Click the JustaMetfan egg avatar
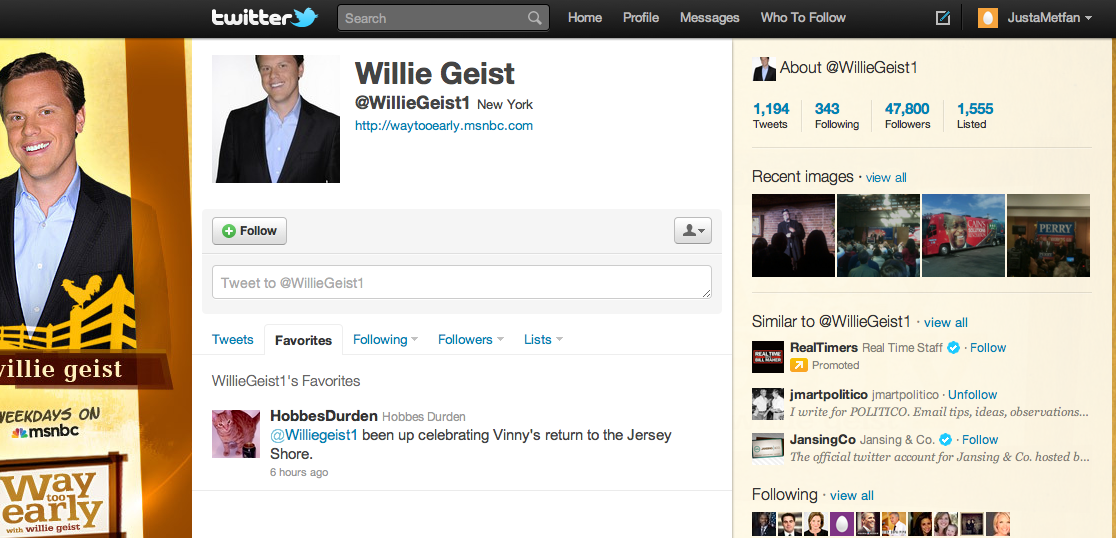Image resolution: width=1116 pixels, height=538 pixels. [988, 19]
